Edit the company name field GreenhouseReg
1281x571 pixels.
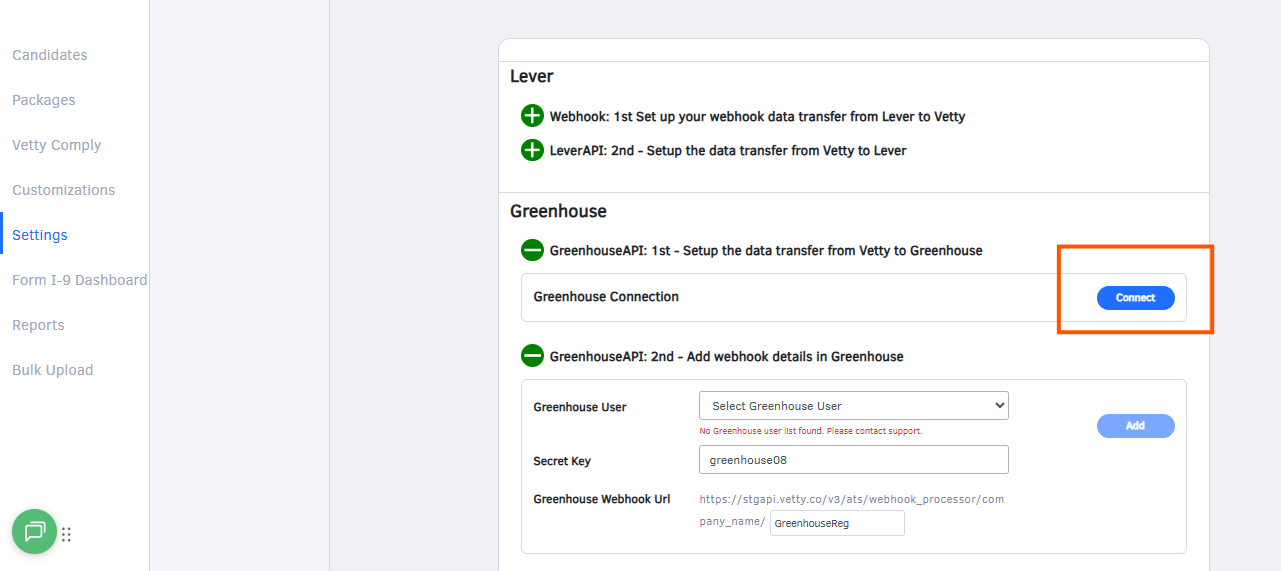pyautogui.click(x=837, y=523)
